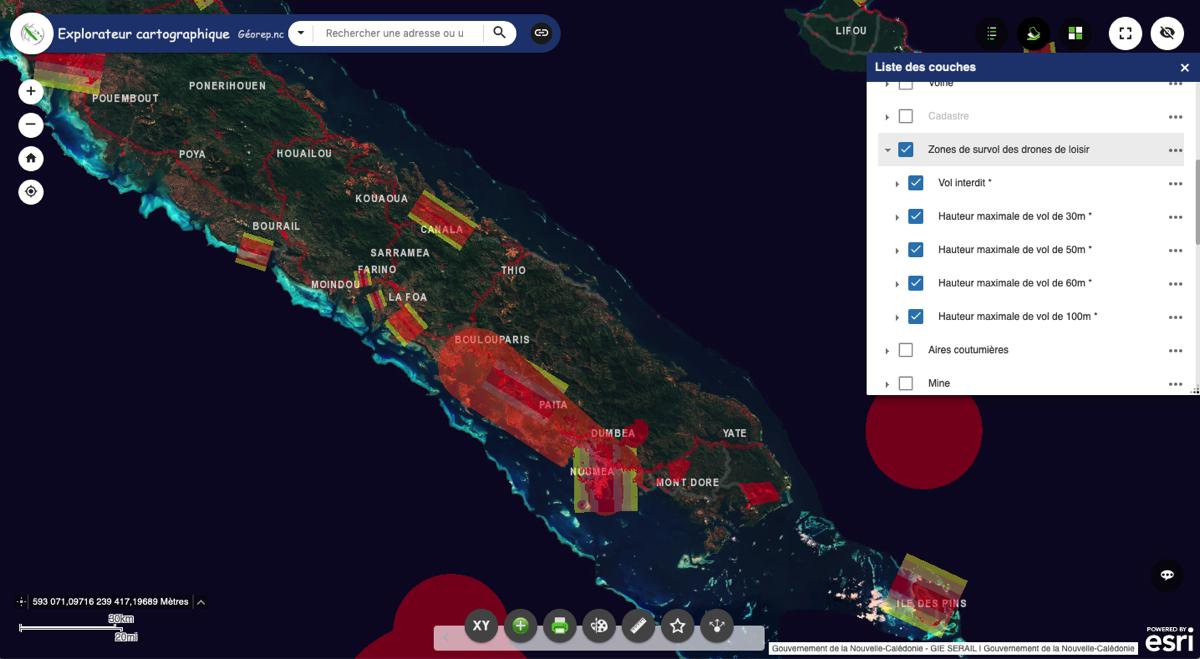1200x659 pixels.
Task: Expand the 60m height sublayer arrow
Action: 897,284
